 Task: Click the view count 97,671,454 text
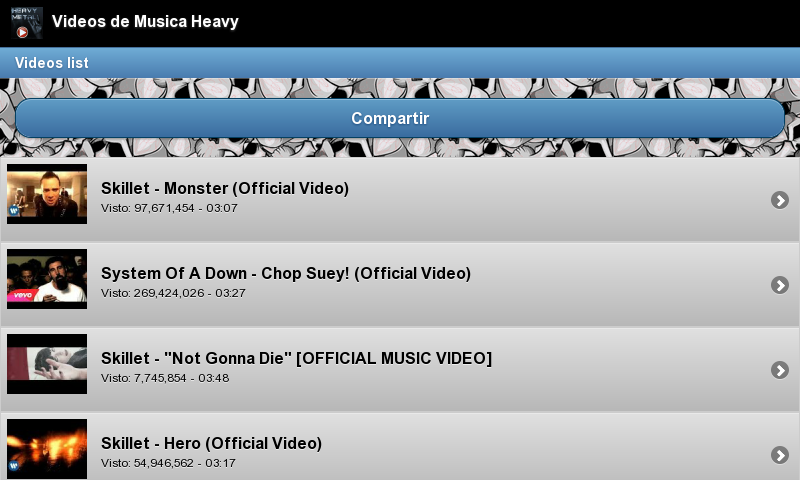164,208
